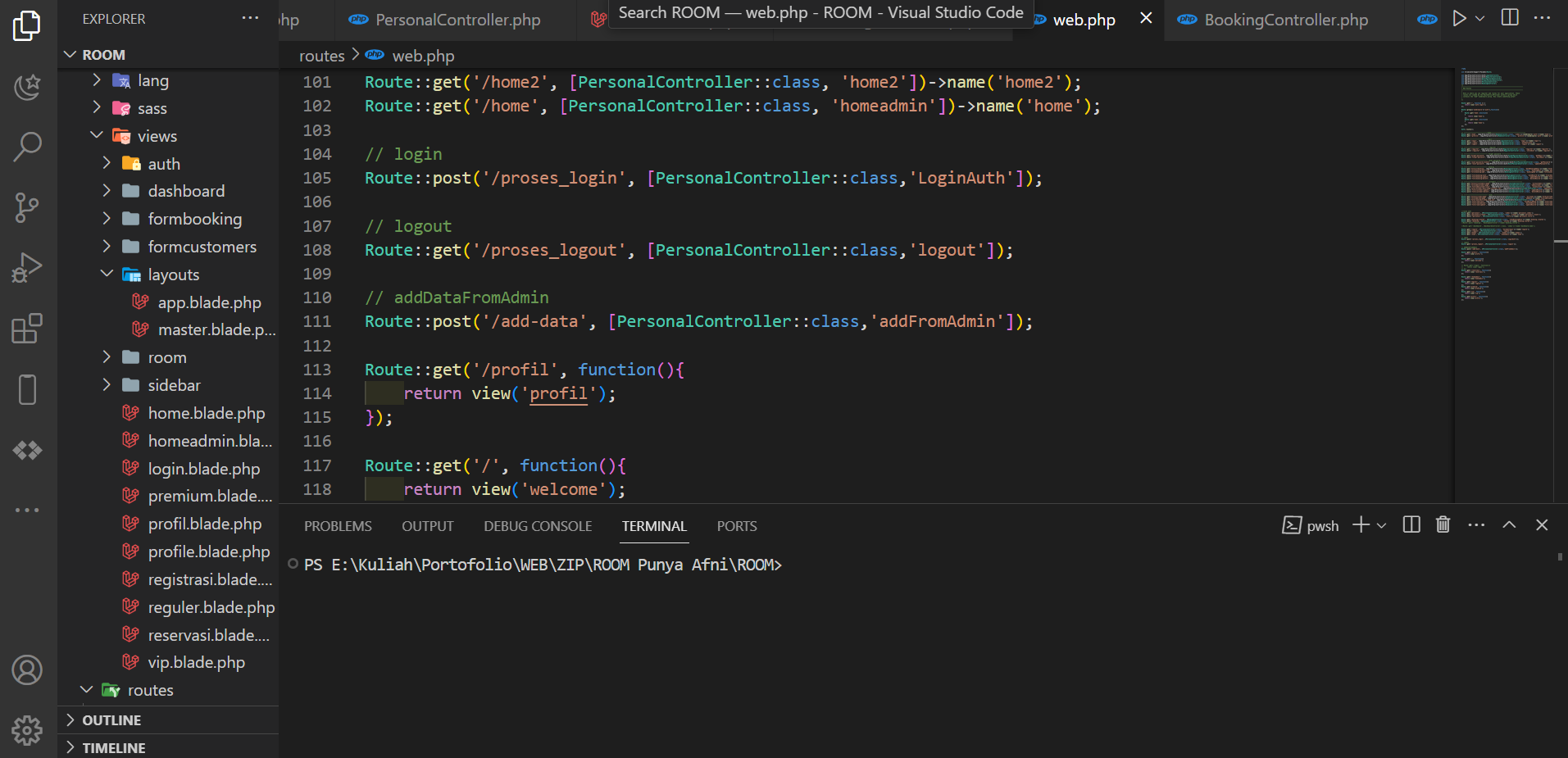Open the Accounts menu icon
Screen dimensions: 1568x758
(x=27, y=669)
